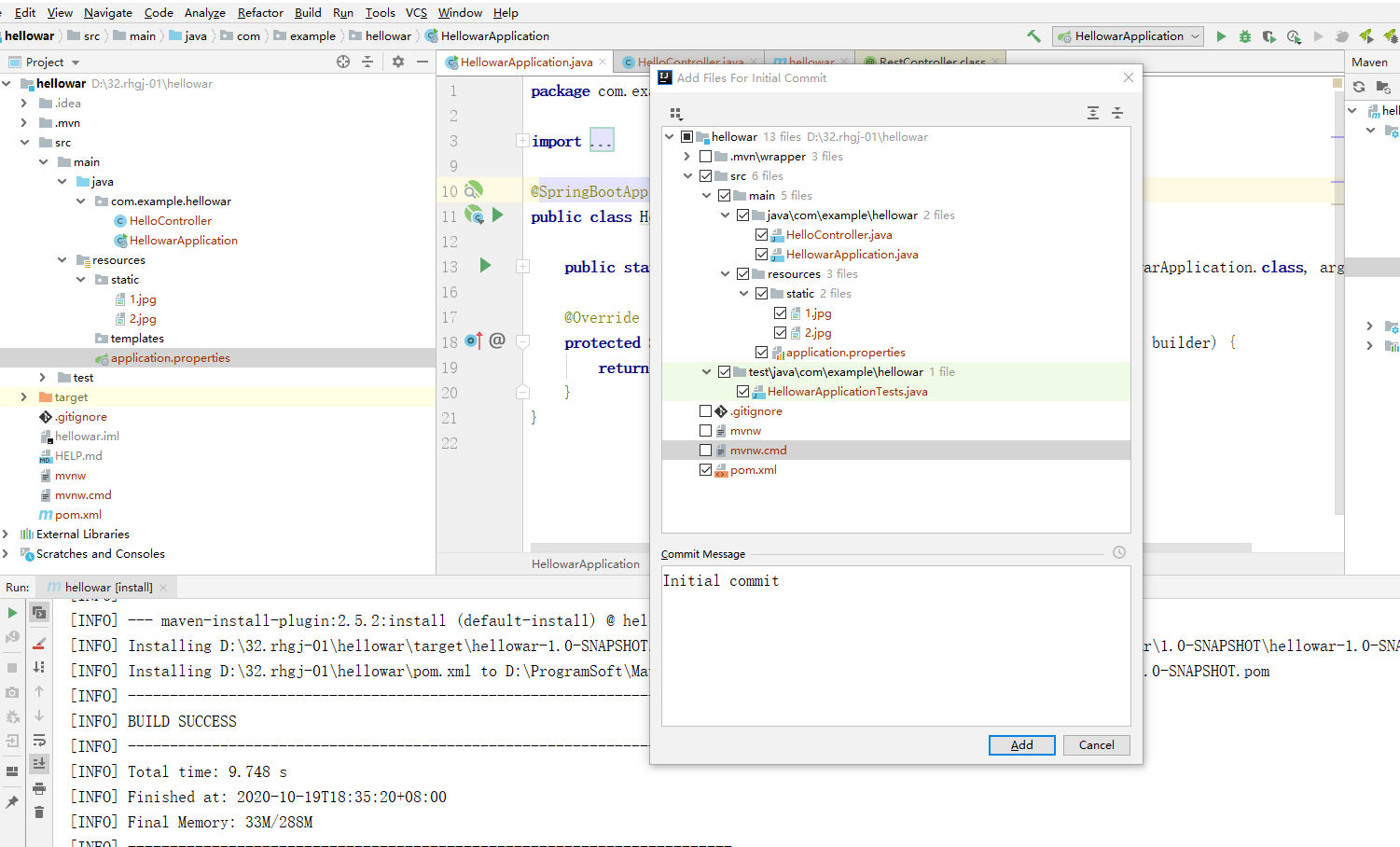Click the Add button

pos(1022,745)
